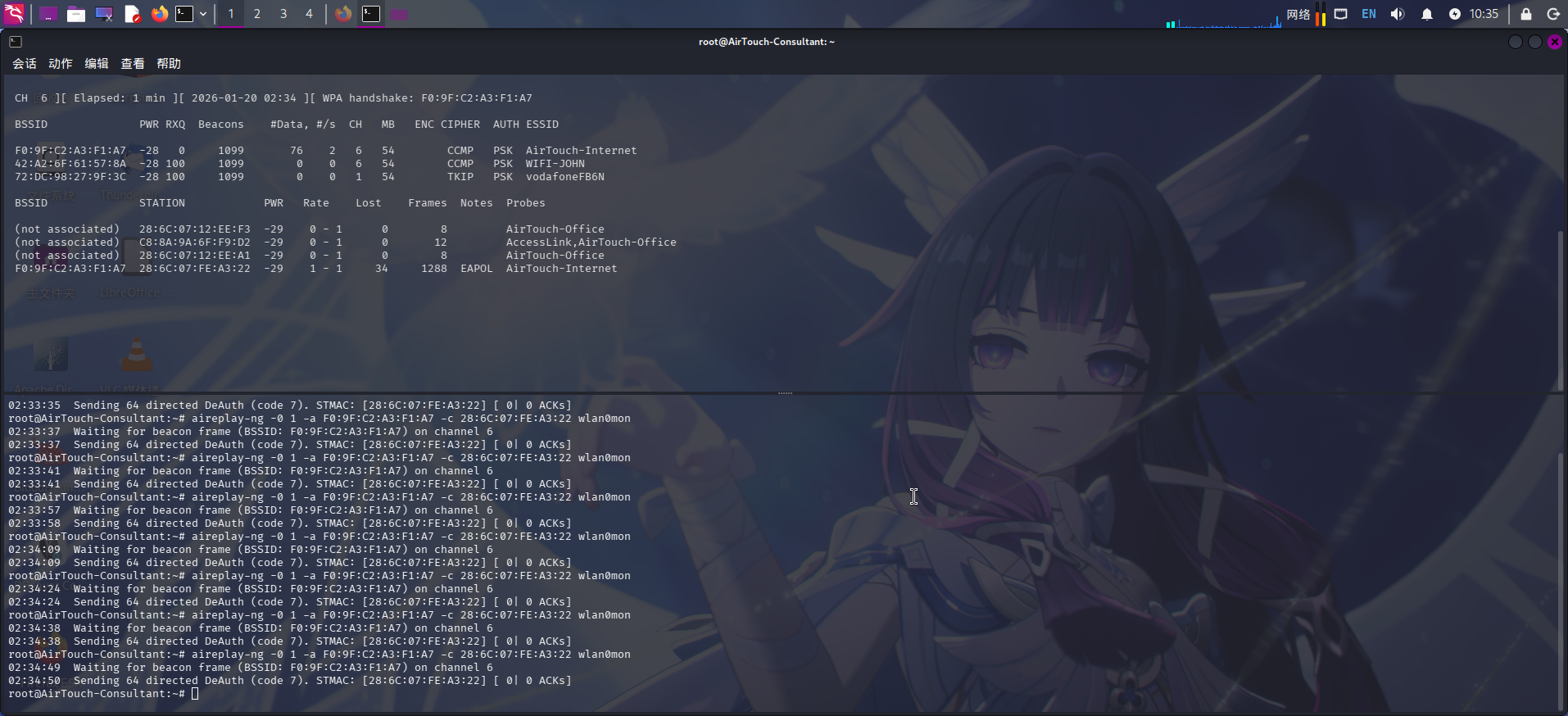Launch Firefox from the panel launchers
The width and height of the screenshot is (1568, 716).
point(160,14)
